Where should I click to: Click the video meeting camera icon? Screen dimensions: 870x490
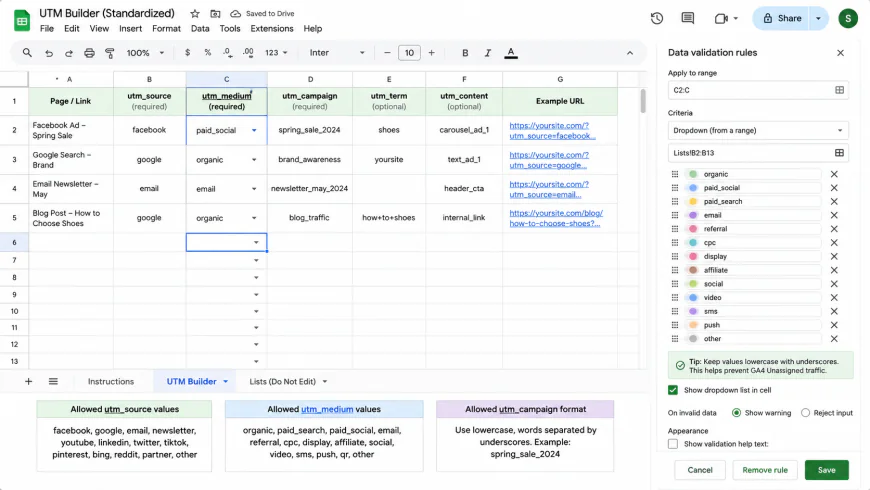click(721, 18)
